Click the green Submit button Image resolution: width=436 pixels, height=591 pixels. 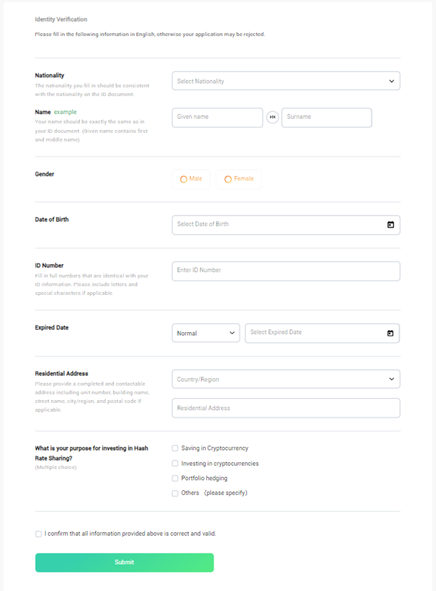tap(124, 562)
